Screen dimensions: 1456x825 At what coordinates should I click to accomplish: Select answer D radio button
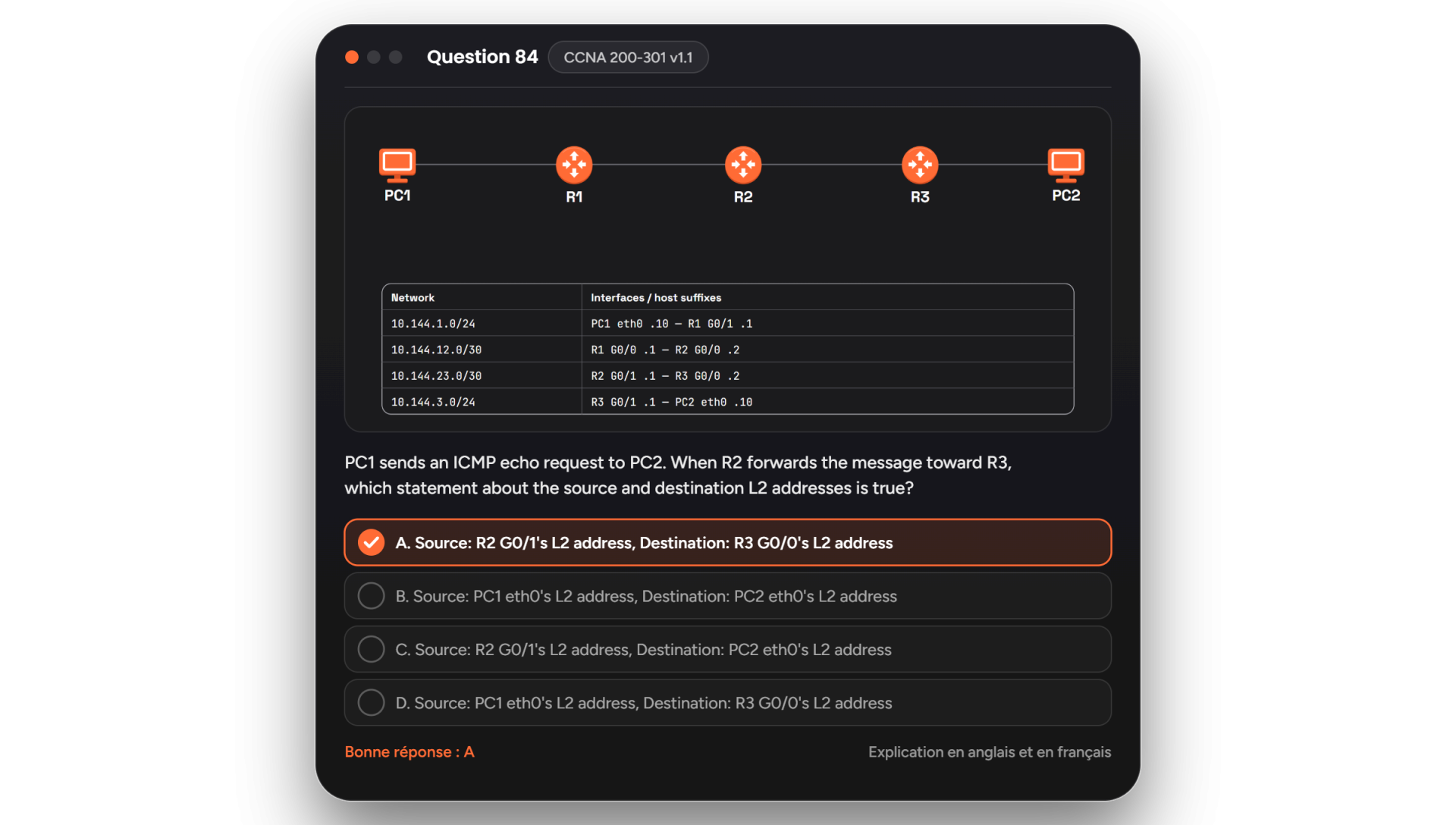click(371, 702)
